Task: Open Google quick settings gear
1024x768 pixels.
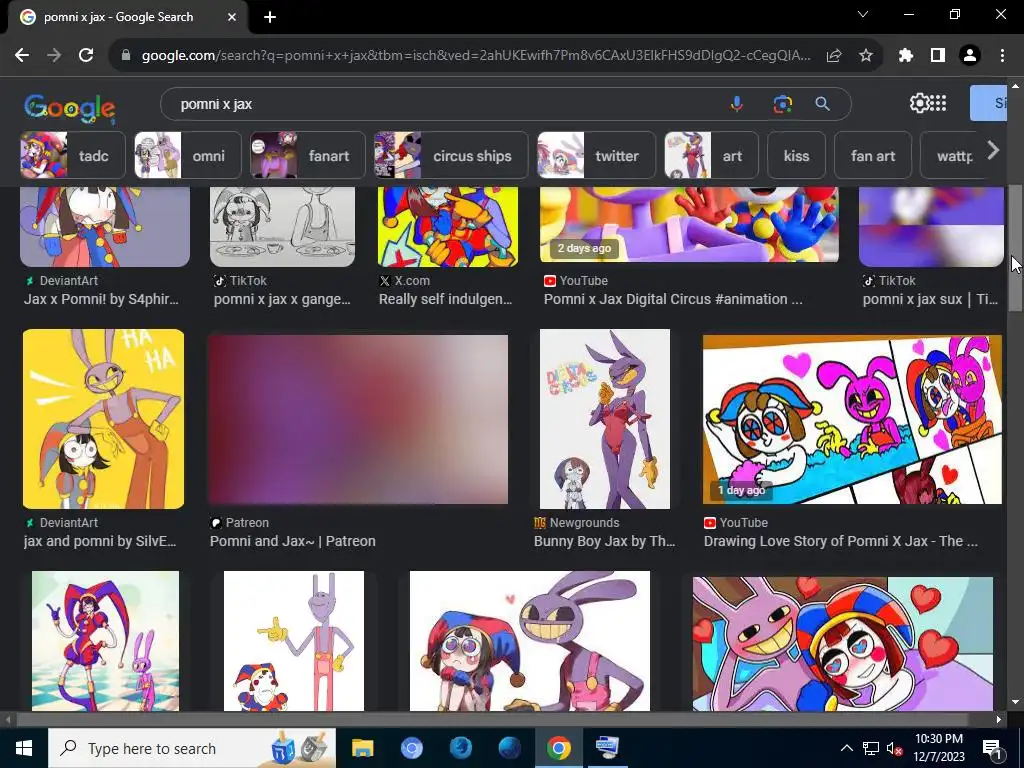Action: pos(919,103)
